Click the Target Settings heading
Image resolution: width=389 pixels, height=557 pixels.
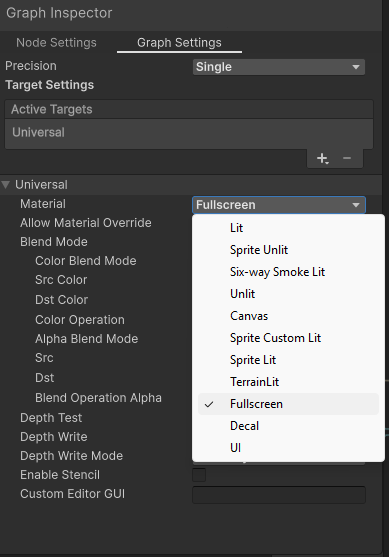coord(49,85)
